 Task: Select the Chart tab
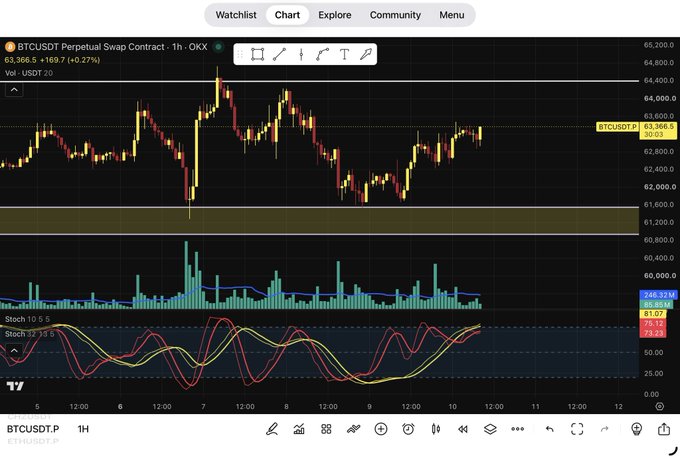(x=287, y=15)
